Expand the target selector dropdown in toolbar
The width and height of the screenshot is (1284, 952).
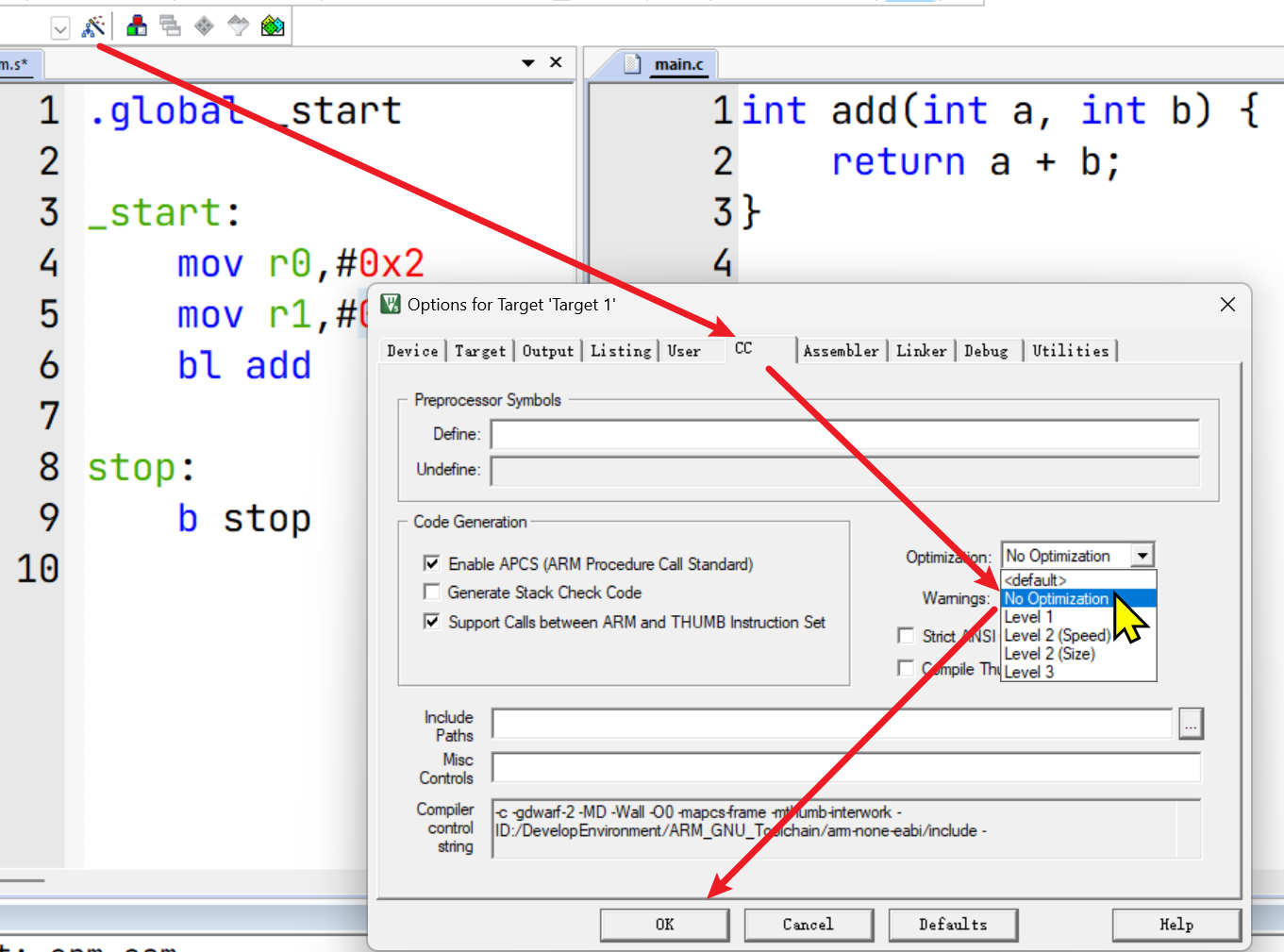[x=60, y=28]
